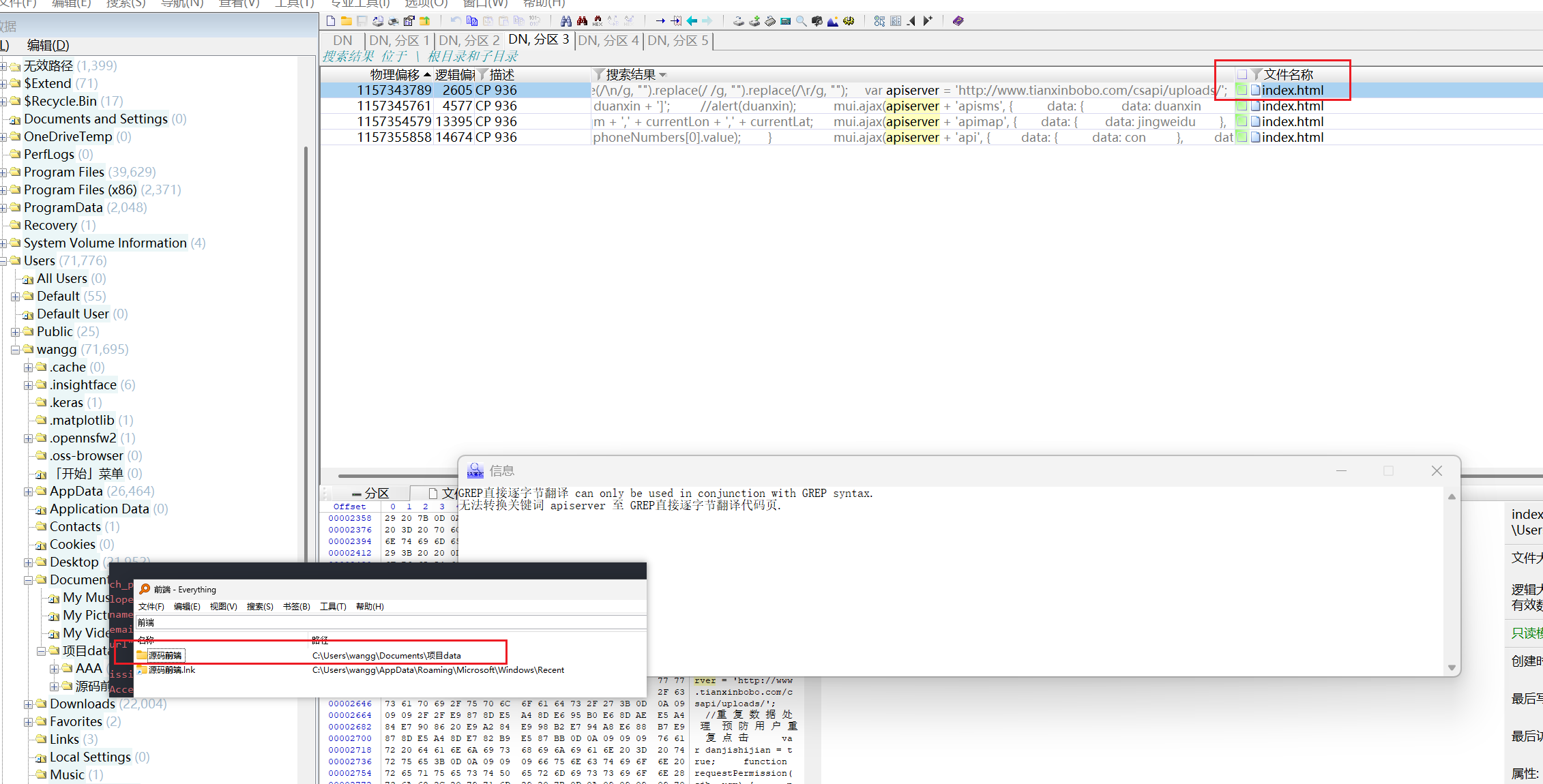Click the print toolbar icon
This screenshot has width=1543, height=784.
point(394,21)
